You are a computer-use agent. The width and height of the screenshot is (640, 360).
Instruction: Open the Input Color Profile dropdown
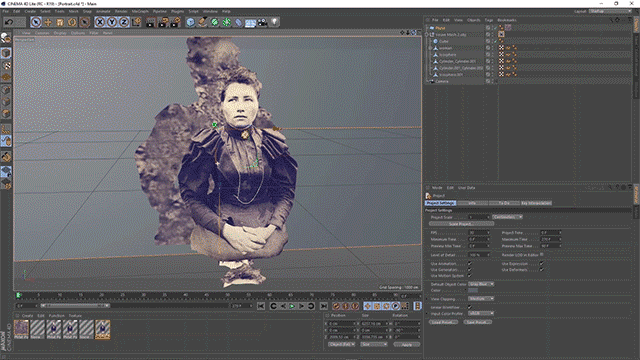pos(481,313)
